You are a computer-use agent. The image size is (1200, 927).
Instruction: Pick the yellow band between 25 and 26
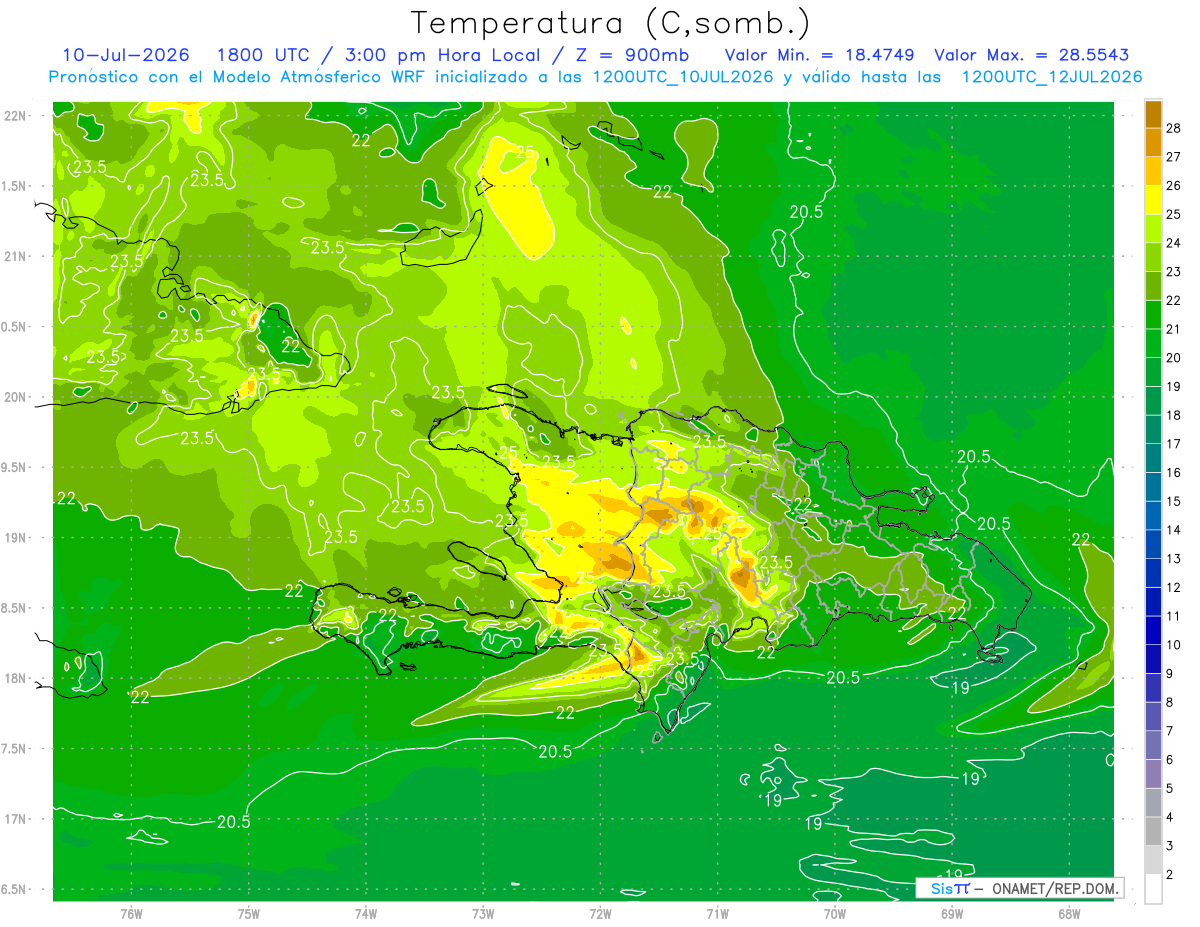pyautogui.click(x=1153, y=201)
